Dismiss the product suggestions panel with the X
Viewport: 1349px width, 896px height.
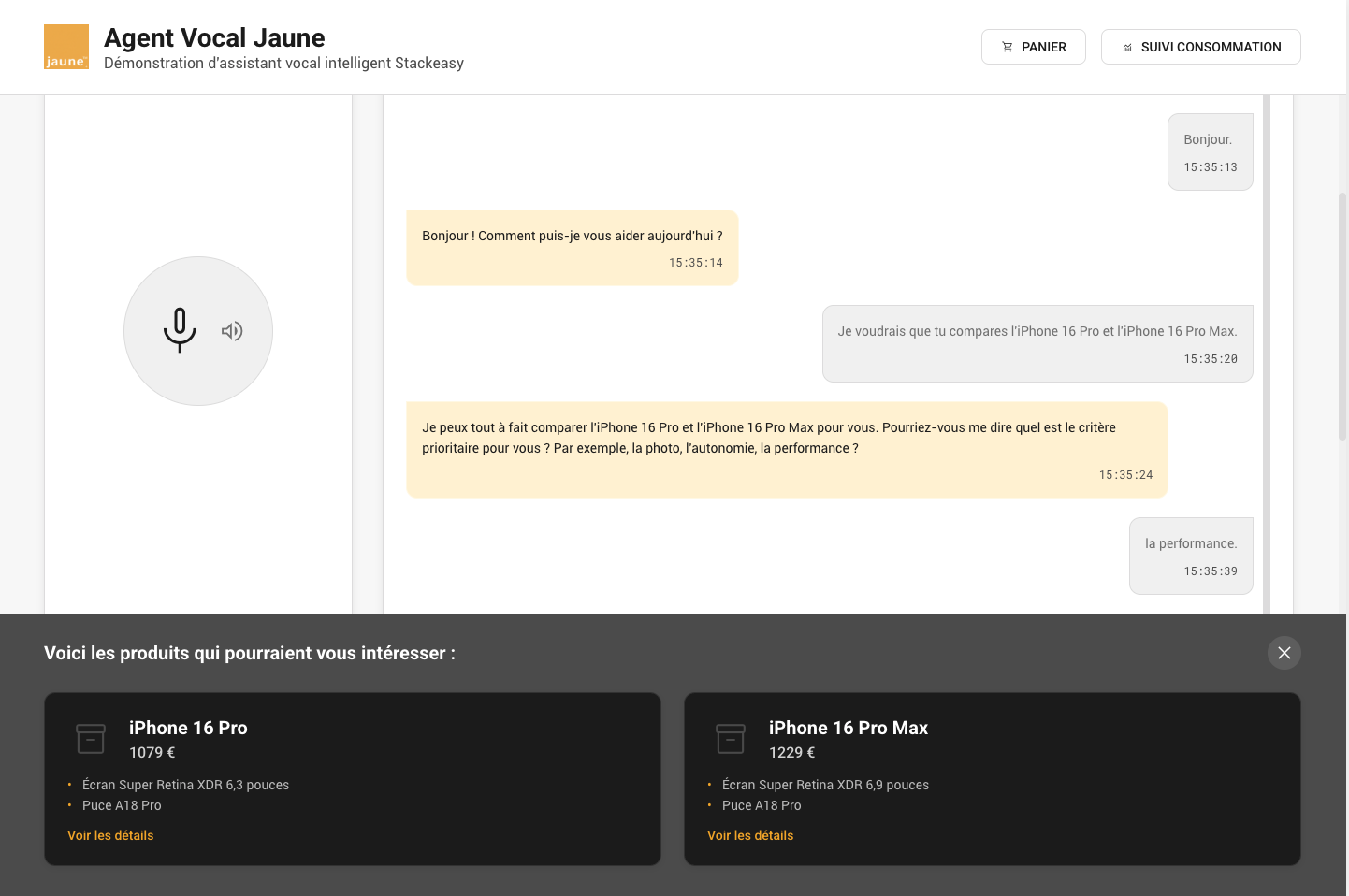pos(1284,652)
